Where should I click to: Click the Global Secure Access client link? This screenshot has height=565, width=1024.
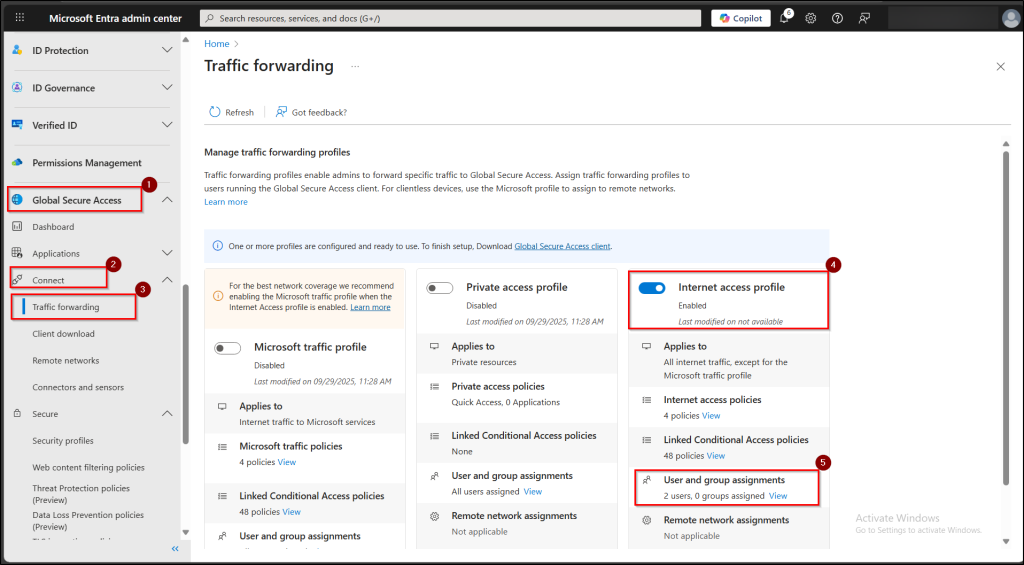tap(562, 246)
